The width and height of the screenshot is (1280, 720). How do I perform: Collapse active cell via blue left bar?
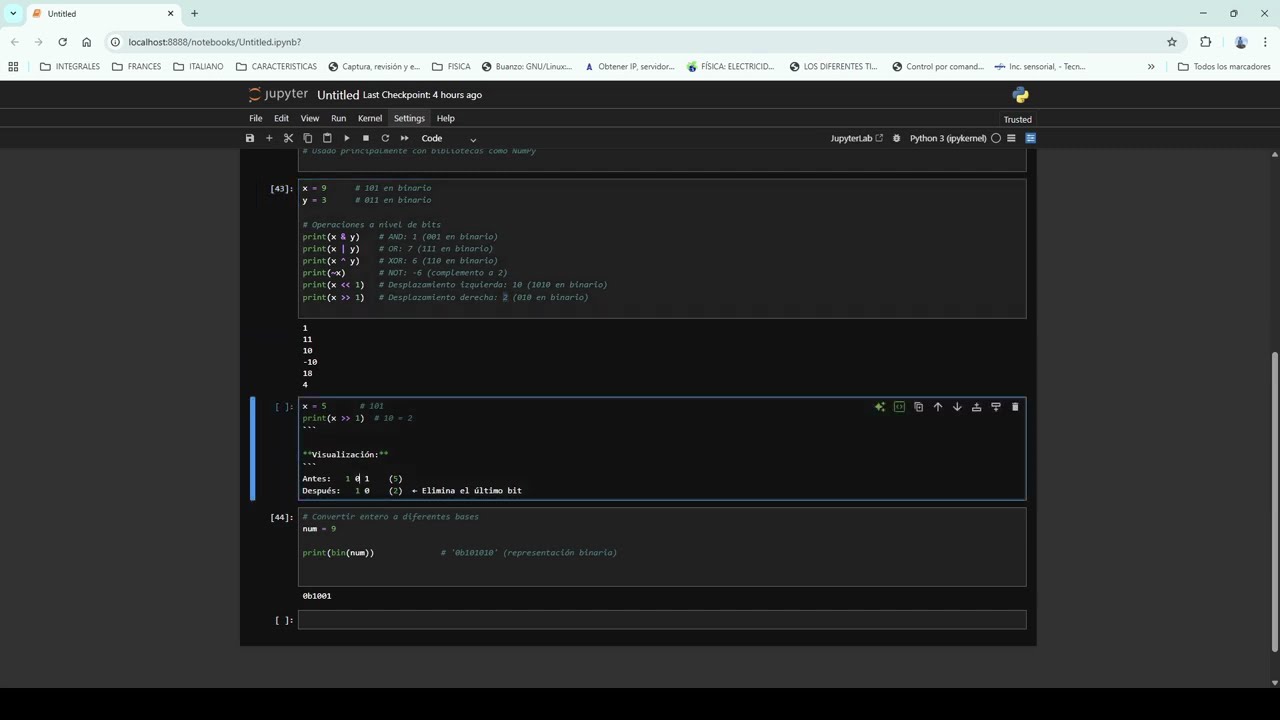tap(253, 448)
